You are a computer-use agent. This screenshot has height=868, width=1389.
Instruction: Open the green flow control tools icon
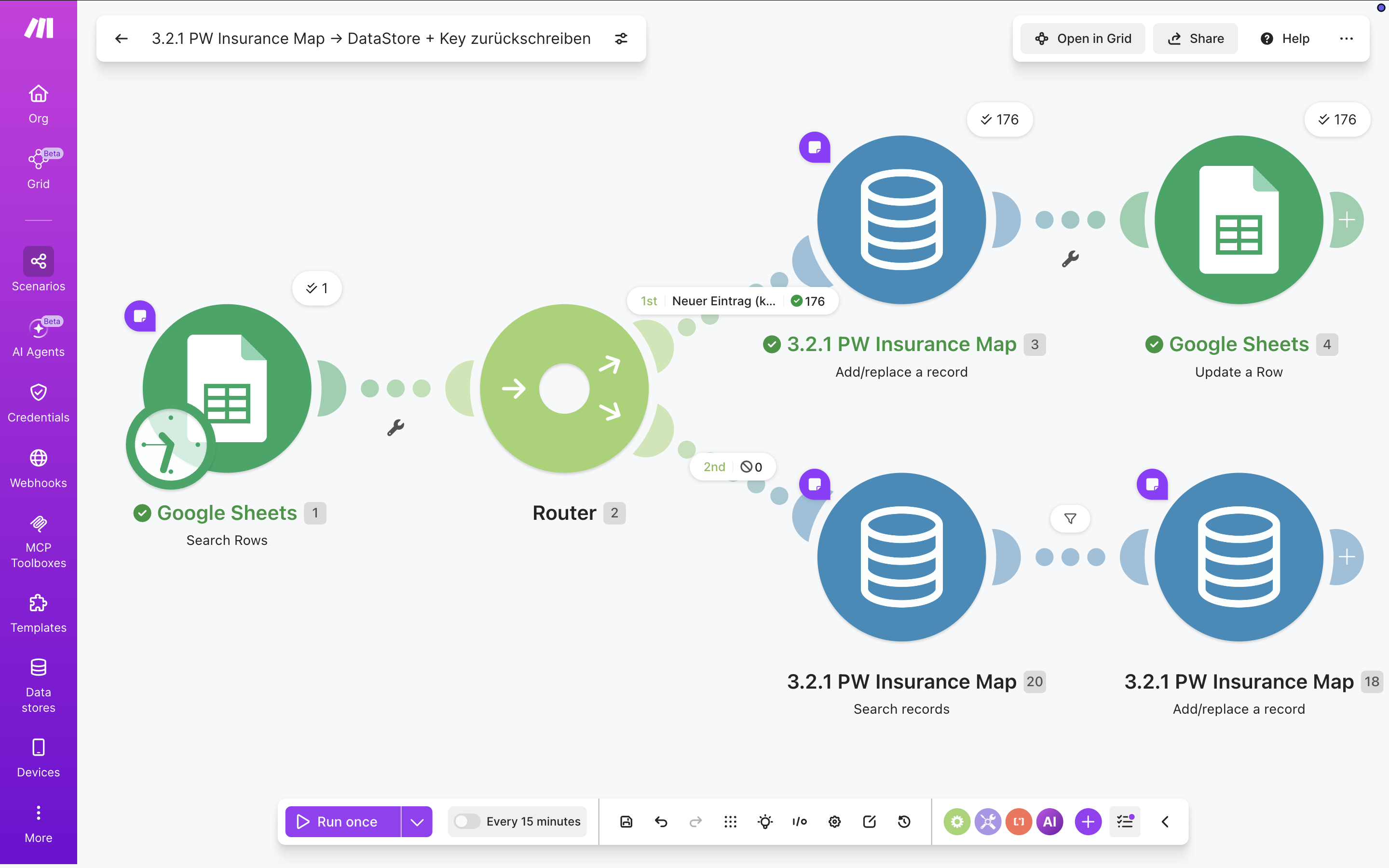[x=957, y=822]
